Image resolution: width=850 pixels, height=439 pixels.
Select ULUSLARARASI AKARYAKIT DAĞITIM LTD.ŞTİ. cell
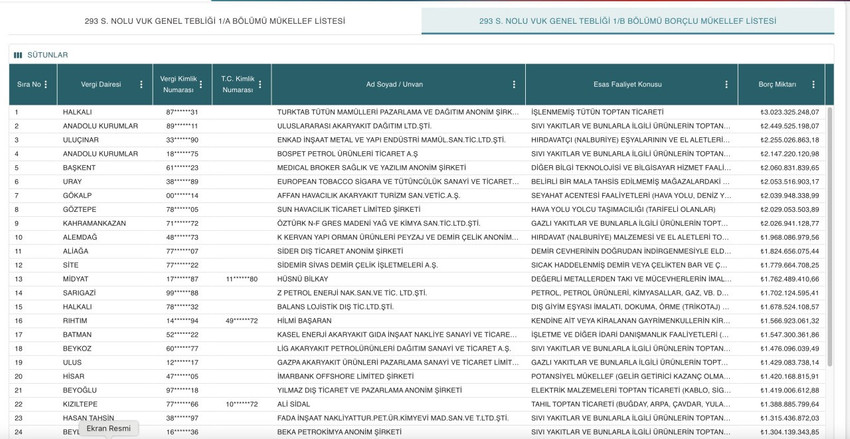(x=354, y=126)
